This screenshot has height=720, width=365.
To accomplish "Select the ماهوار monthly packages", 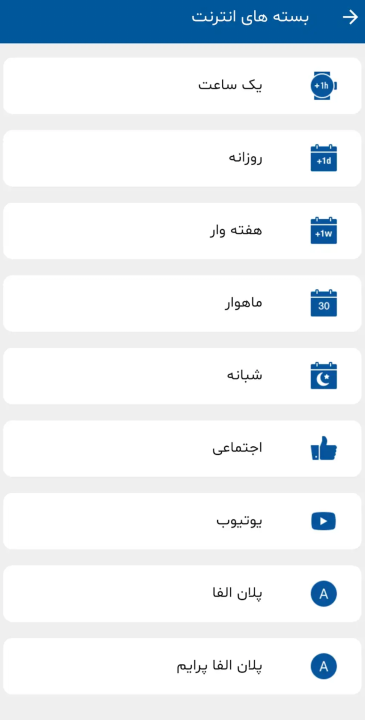I will (x=182, y=303).
